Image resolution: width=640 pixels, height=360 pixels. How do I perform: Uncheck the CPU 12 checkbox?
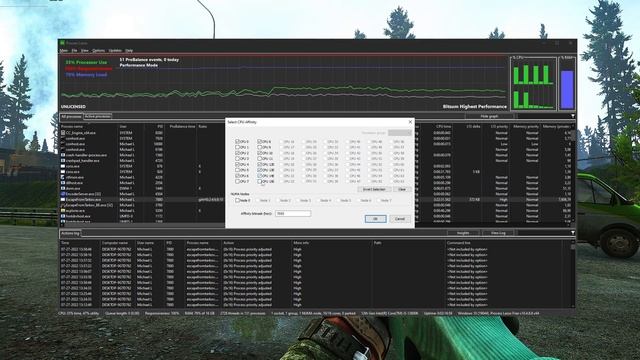click(x=259, y=164)
